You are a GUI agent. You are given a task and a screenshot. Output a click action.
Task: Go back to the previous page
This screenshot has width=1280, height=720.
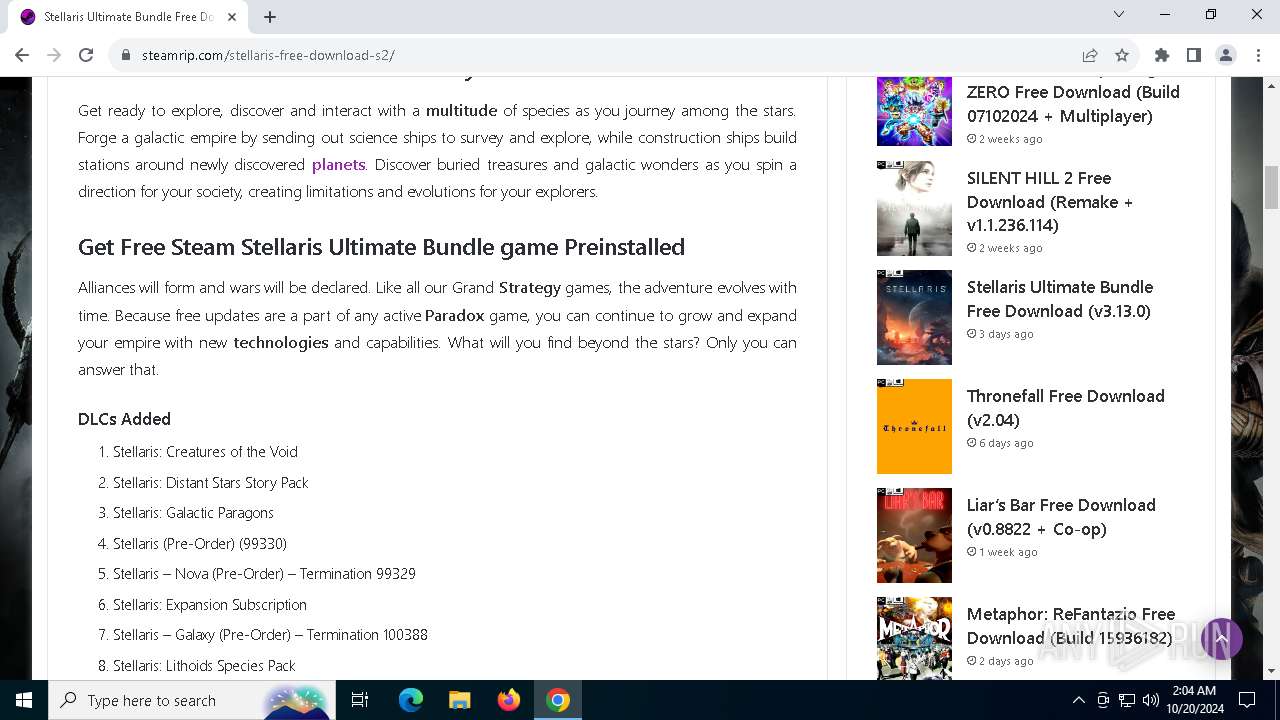point(22,55)
